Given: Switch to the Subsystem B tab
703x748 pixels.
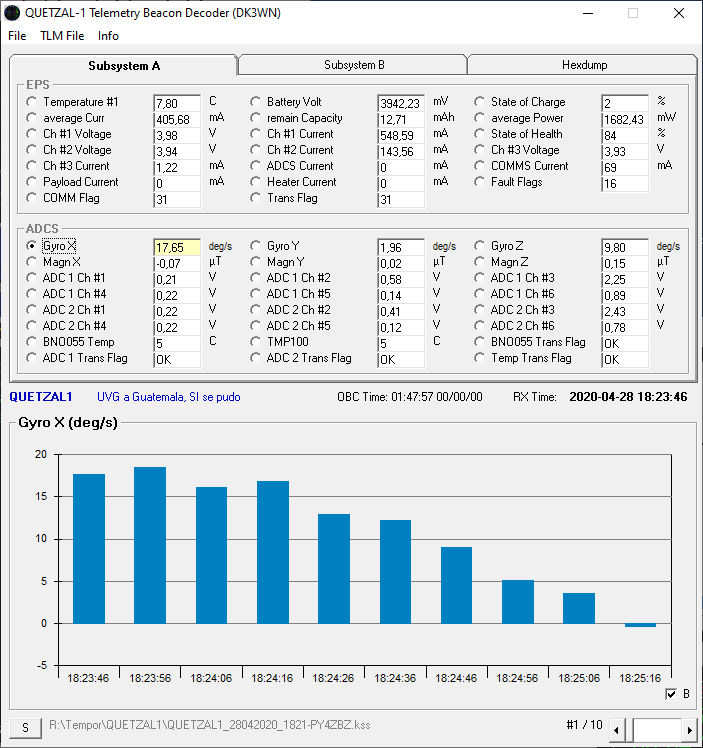Looking at the screenshot, I should tap(354, 65).
